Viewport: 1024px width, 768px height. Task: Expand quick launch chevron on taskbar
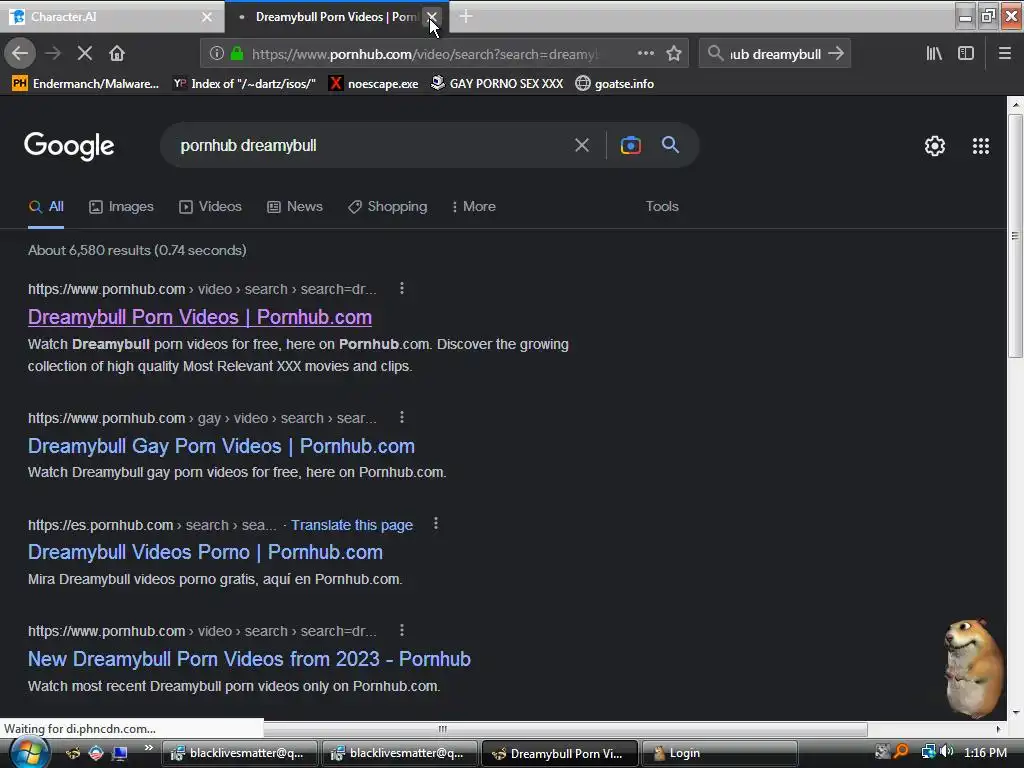pos(148,748)
